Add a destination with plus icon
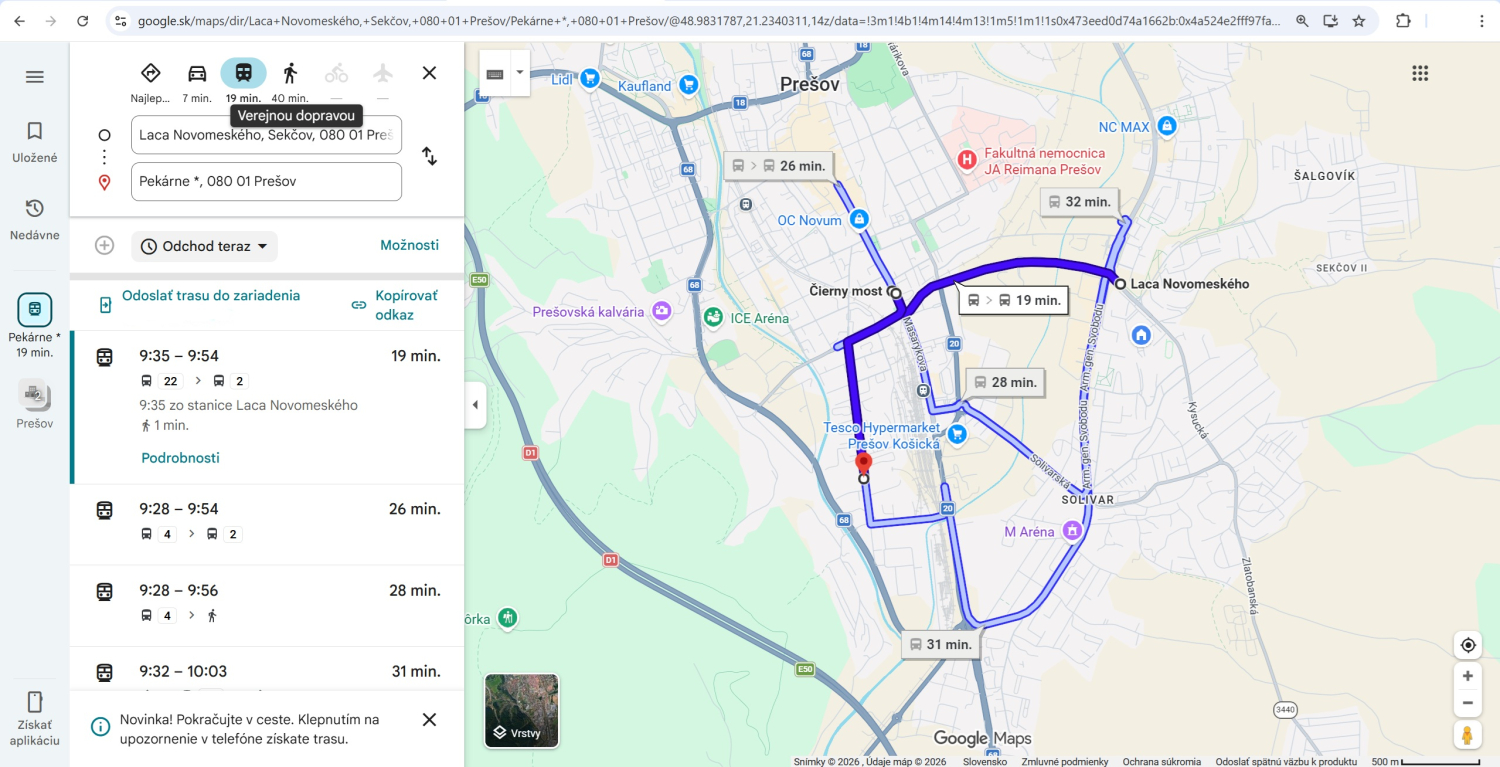 click(x=104, y=246)
